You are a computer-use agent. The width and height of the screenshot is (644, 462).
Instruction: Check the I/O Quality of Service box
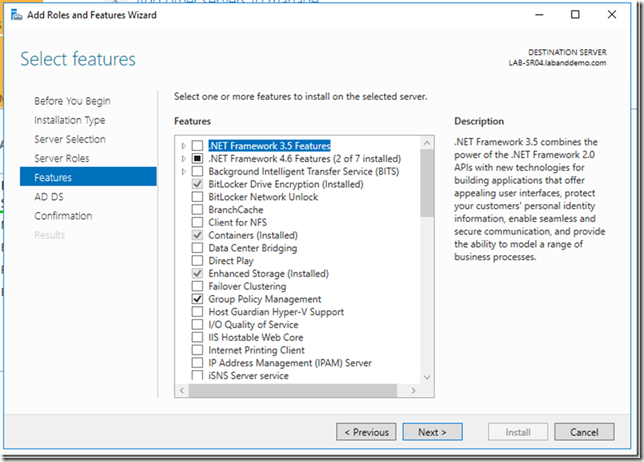click(198, 324)
